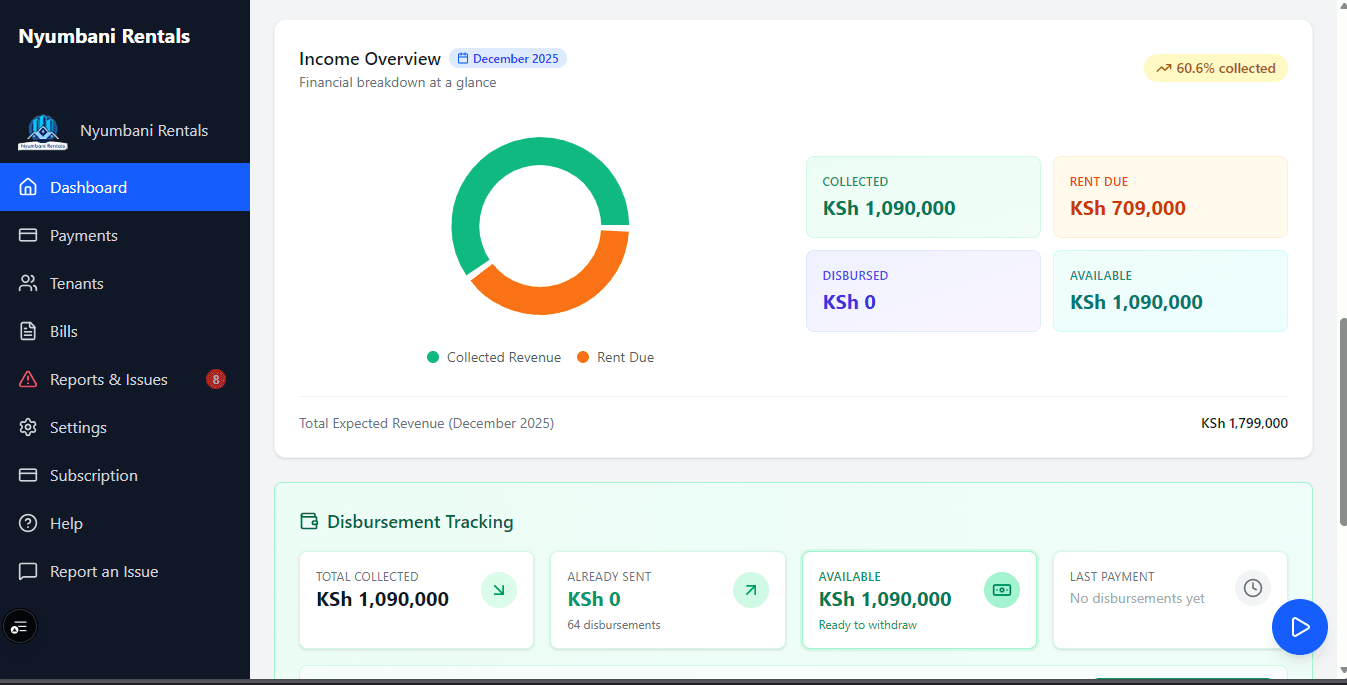
Task: Click the upward arrow icon on Already Sent
Action: pos(750,590)
